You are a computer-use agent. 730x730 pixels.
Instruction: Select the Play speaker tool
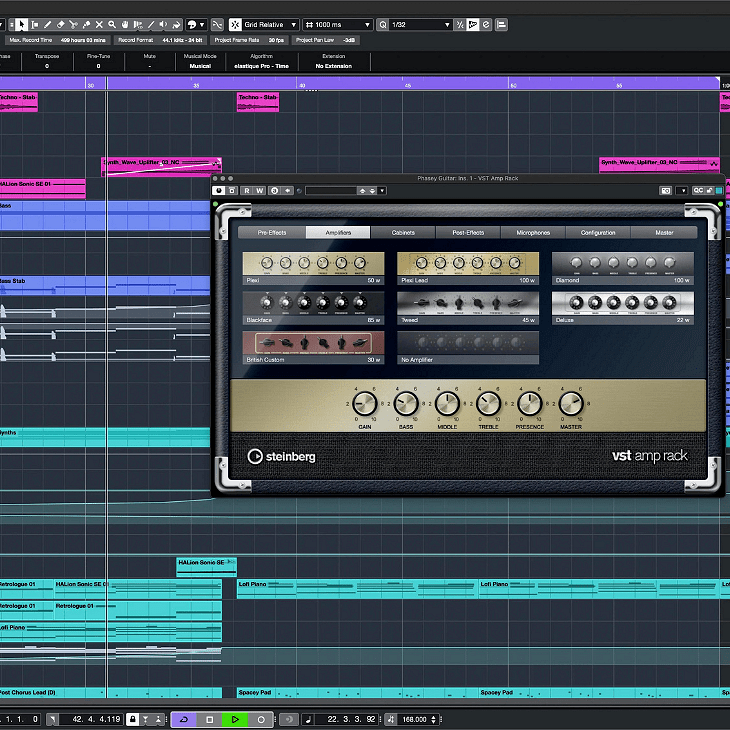point(163,25)
